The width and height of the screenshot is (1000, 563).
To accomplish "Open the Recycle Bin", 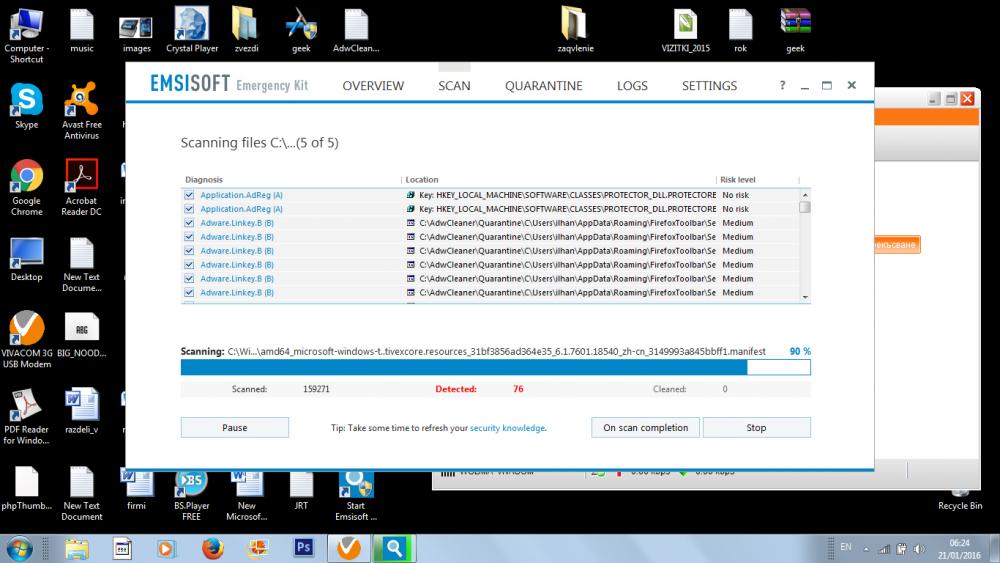I will (x=960, y=499).
